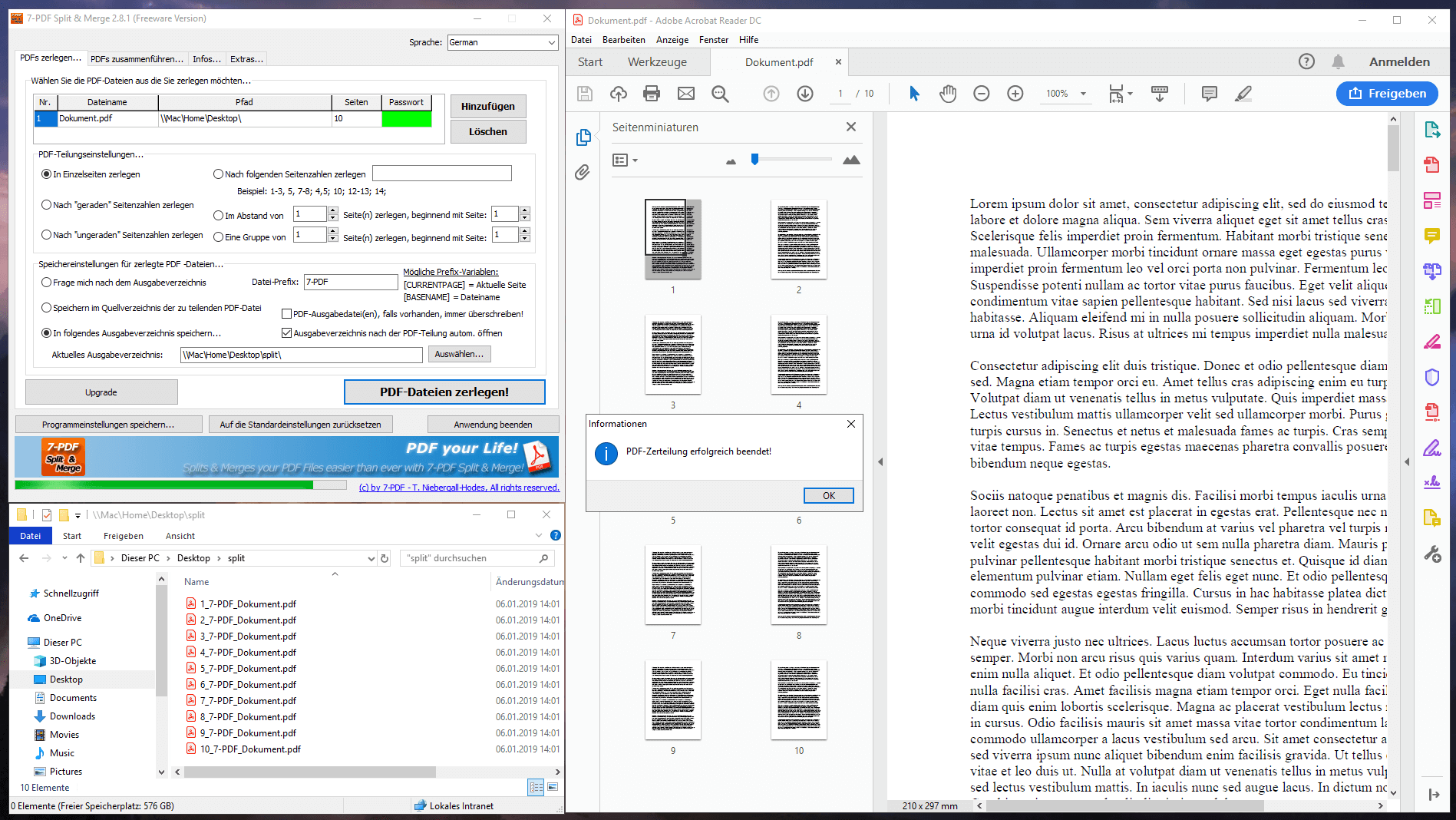Click the green Passwort cell for Dokument.pdf
Image resolution: width=1456 pixels, height=820 pixels.
(406, 118)
